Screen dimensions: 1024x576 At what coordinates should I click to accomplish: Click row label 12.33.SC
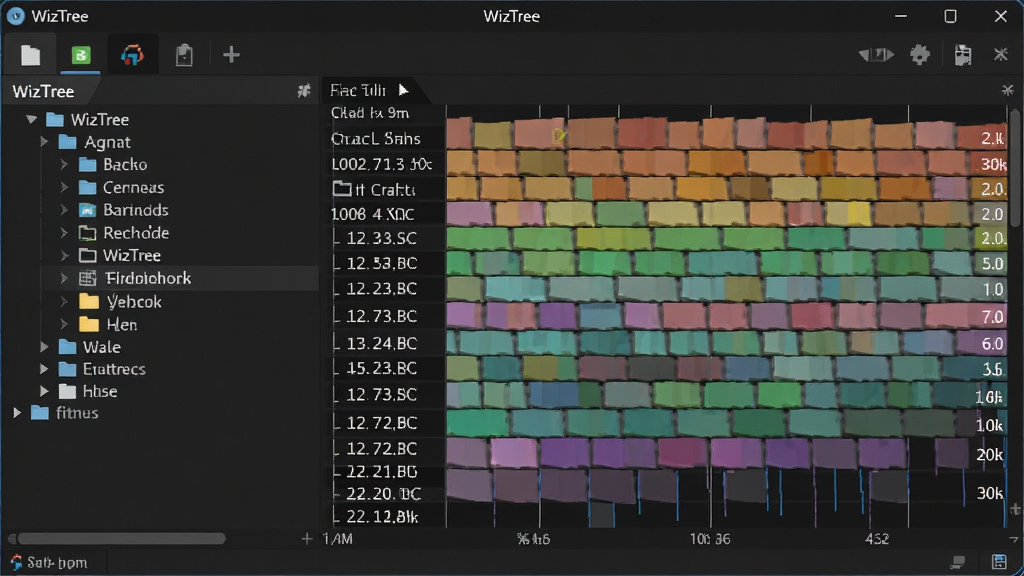(381, 238)
